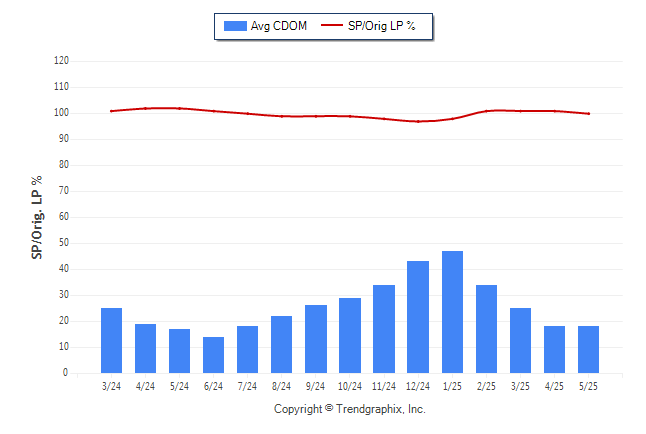
Task: Click the 50 y-axis value
Action: [x=64, y=243]
